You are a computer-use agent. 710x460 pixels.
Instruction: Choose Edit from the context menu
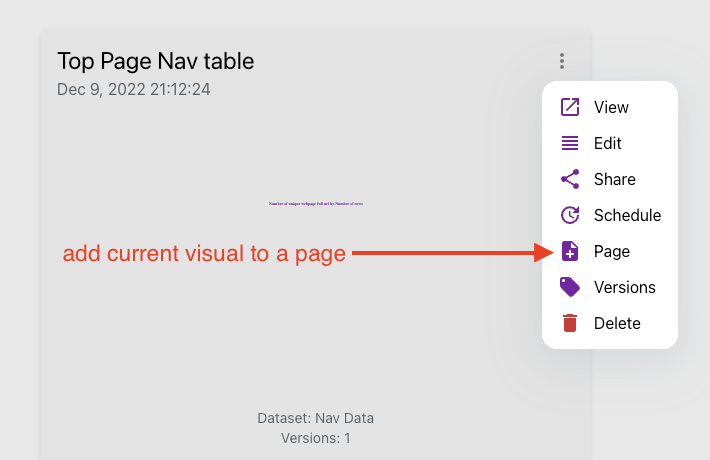pos(609,143)
